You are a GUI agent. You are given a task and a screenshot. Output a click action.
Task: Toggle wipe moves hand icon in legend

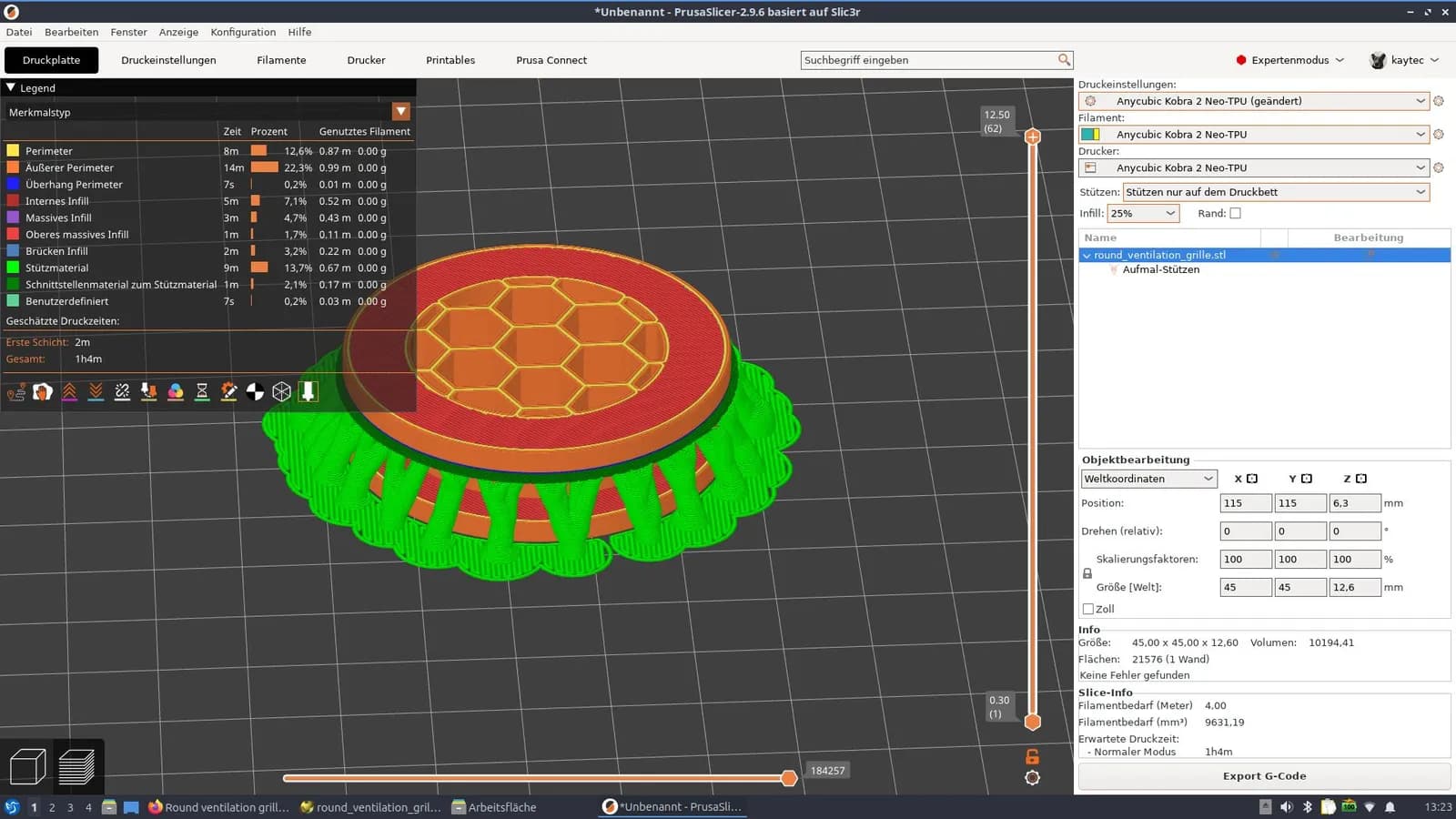point(43,392)
